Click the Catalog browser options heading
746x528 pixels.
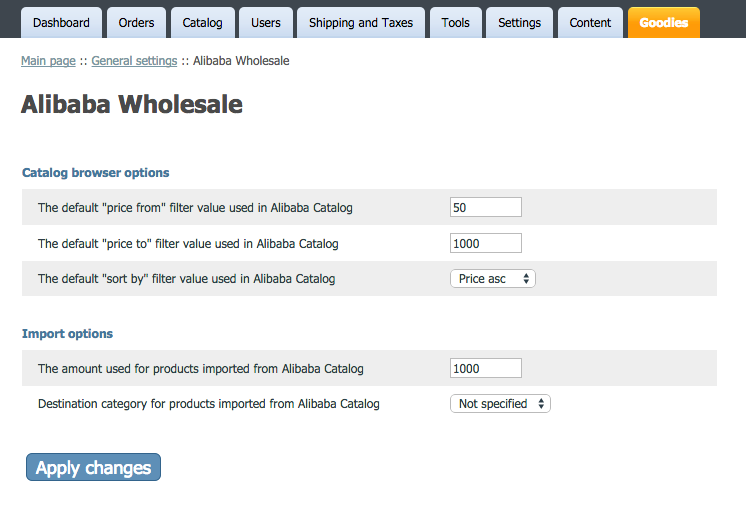tap(96, 173)
